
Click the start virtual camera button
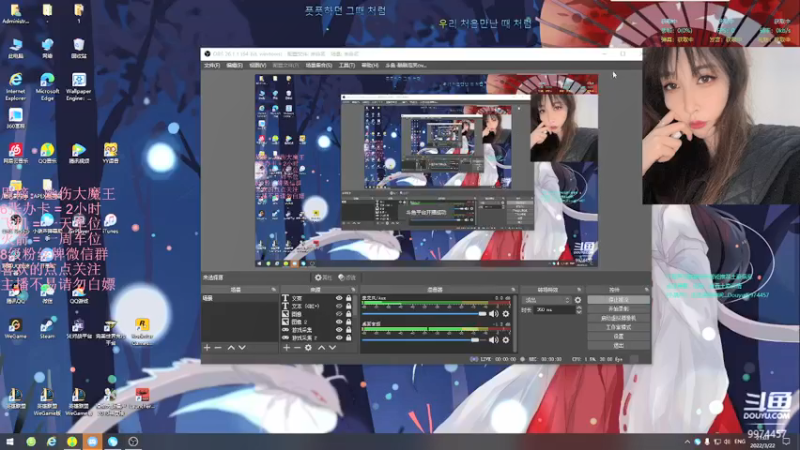tap(618, 318)
